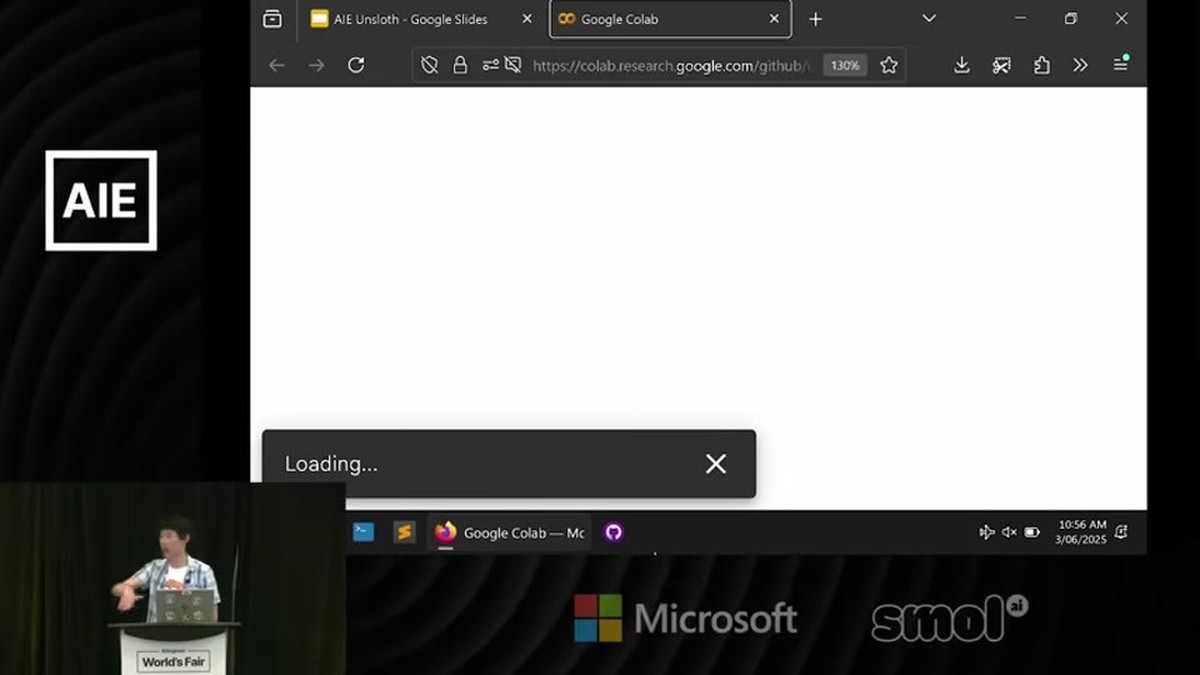The height and width of the screenshot is (675, 1200).
Task: Reset the 130% zoom level badge
Action: [x=845, y=65]
